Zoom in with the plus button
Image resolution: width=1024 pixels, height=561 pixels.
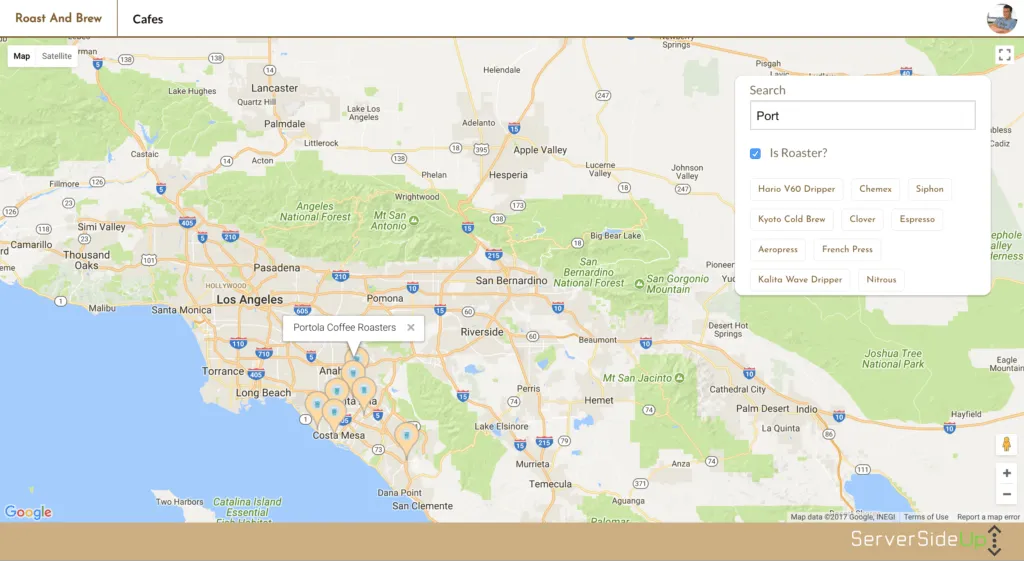[x=1006, y=473]
